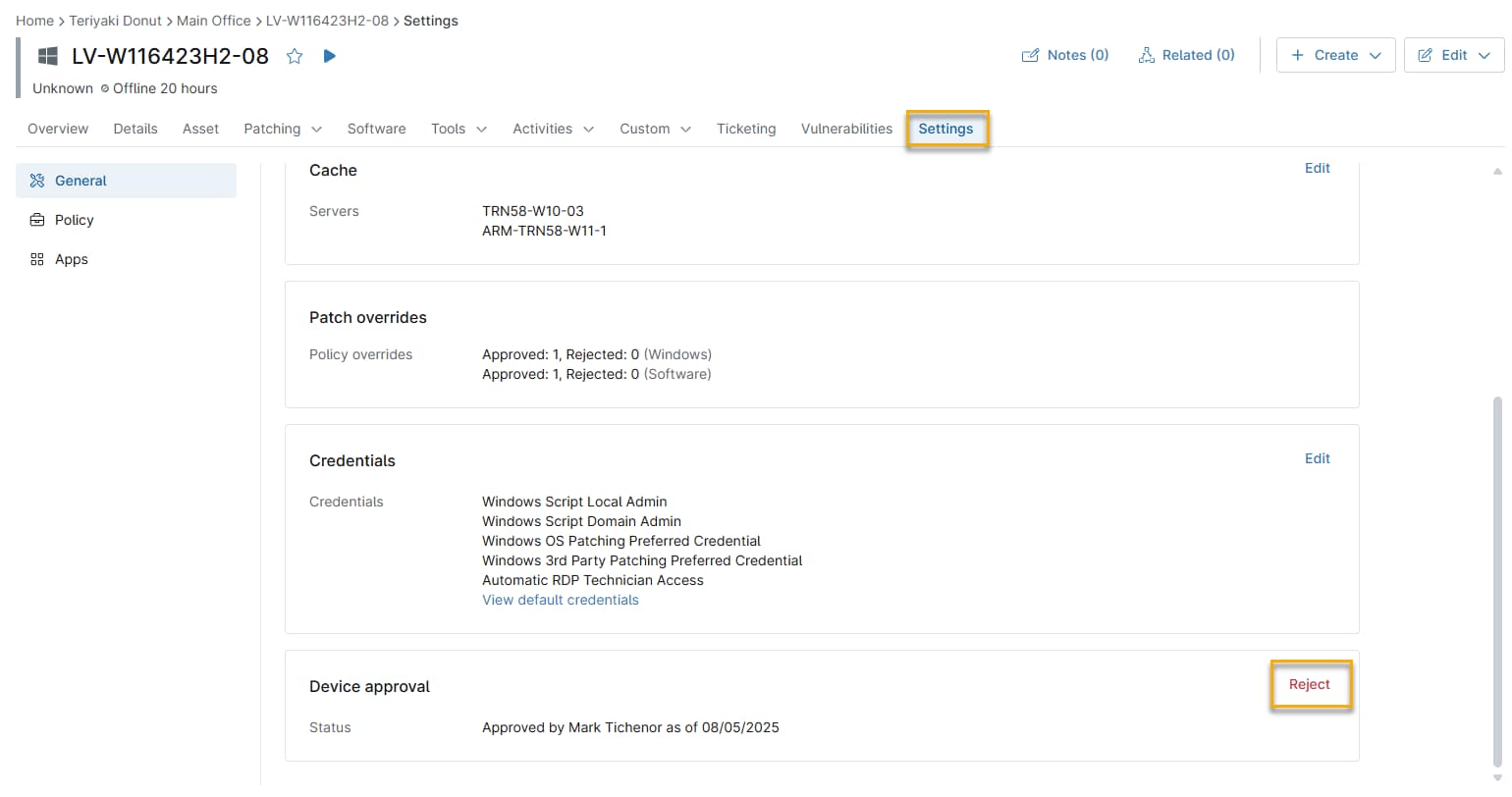
Task: Open Notes (0) for this device
Action: [x=1065, y=55]
